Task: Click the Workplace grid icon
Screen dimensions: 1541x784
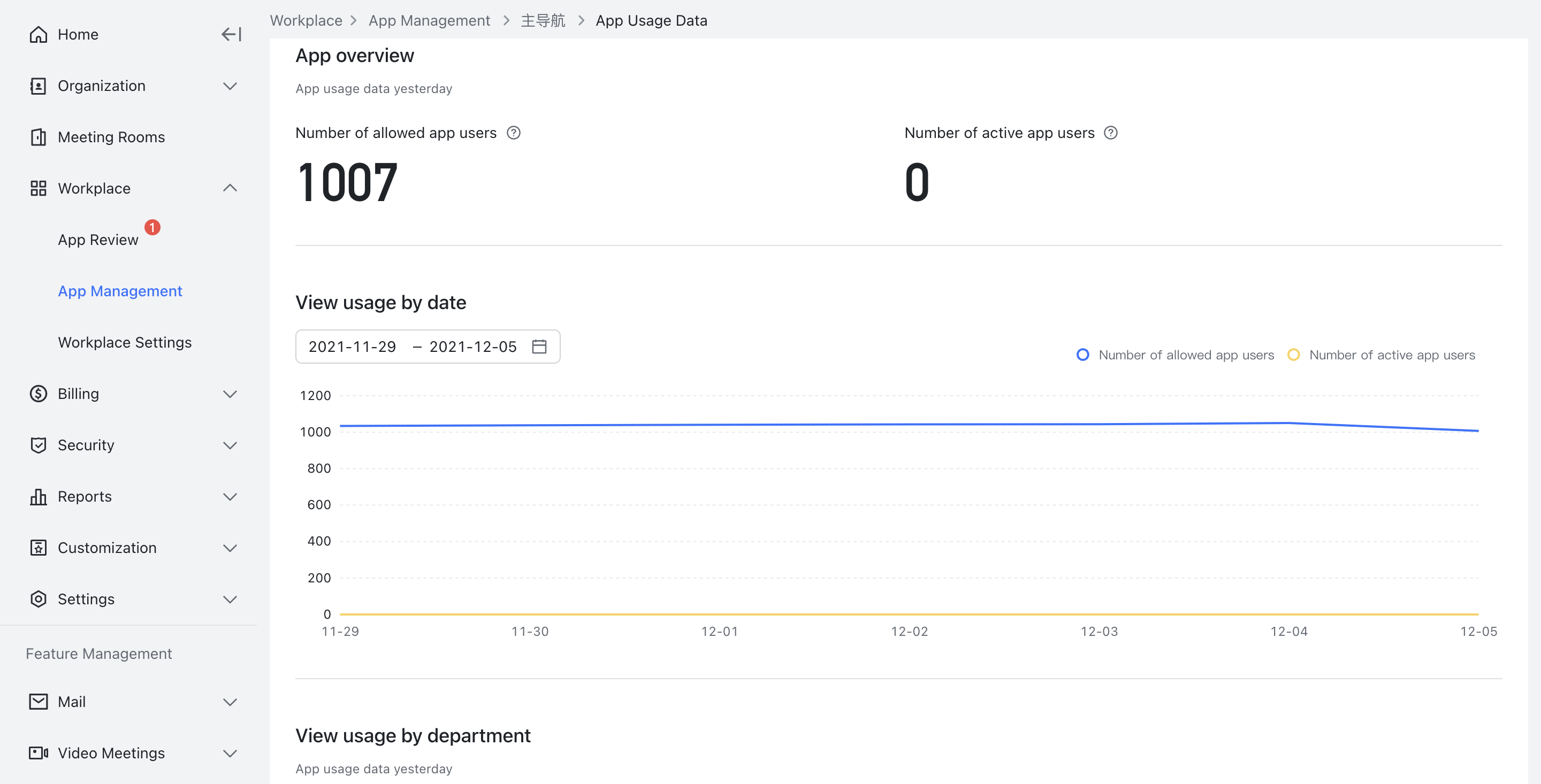Action: 39,188
